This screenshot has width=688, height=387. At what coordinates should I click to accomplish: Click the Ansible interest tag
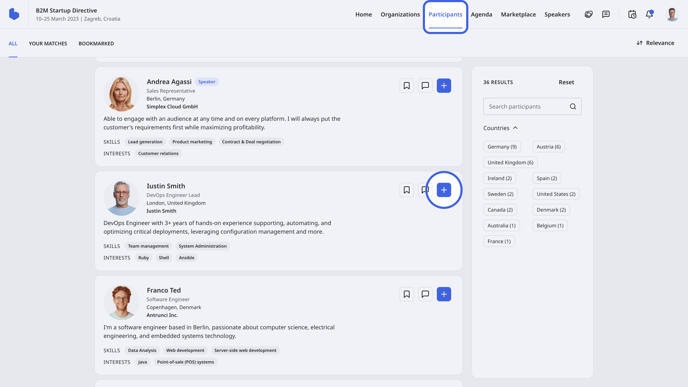click(186, 258)
